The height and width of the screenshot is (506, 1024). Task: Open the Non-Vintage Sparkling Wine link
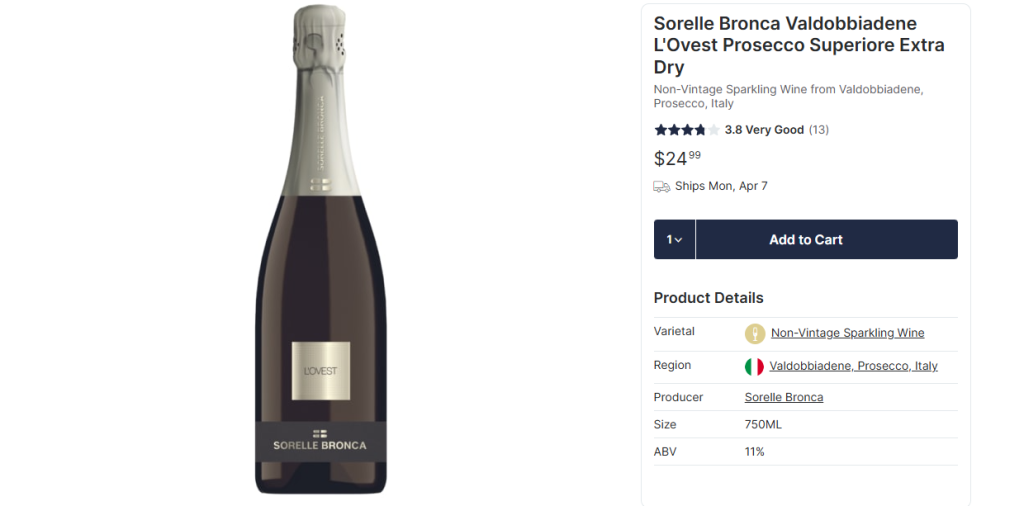pyautogui.click(x=847, y=333)
